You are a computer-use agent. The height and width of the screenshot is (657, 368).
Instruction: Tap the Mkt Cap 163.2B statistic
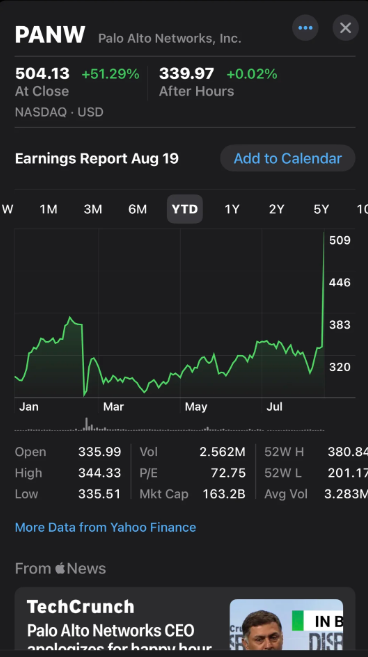(192, 494)
